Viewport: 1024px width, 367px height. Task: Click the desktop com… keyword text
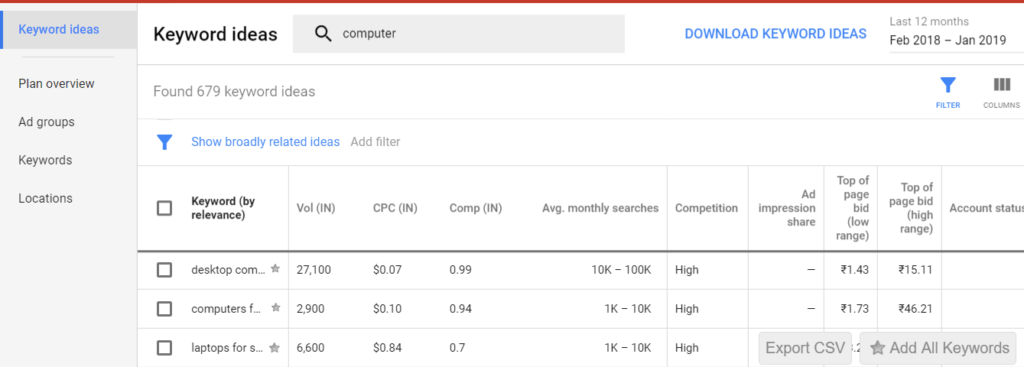(228, 270)
